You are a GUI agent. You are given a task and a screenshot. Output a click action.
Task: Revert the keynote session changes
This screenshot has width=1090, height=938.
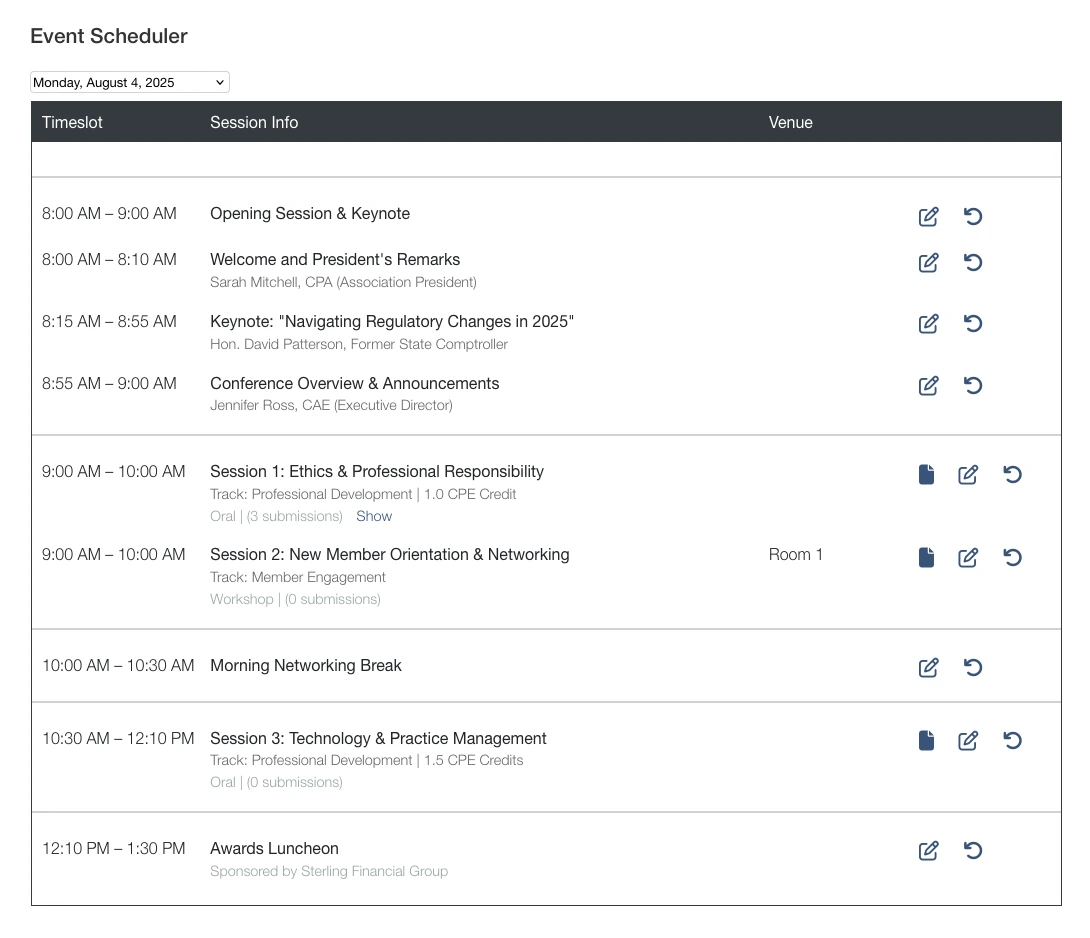click(x=973, y=323)
